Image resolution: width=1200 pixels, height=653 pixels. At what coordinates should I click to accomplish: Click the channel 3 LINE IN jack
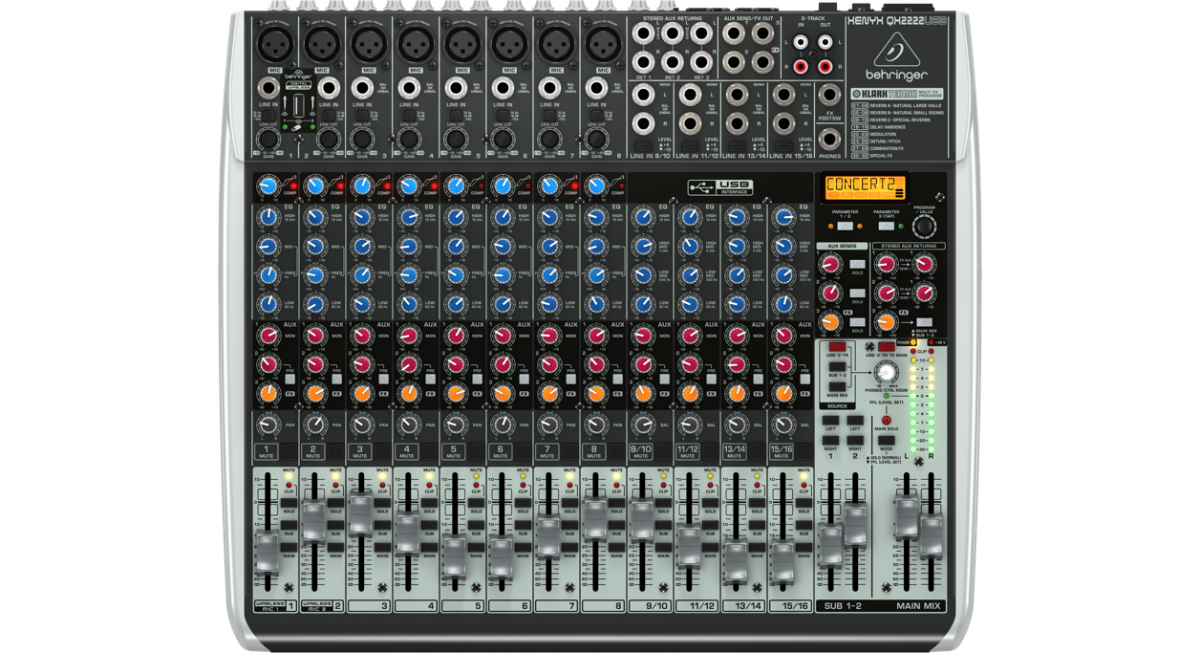pos(361,88)
